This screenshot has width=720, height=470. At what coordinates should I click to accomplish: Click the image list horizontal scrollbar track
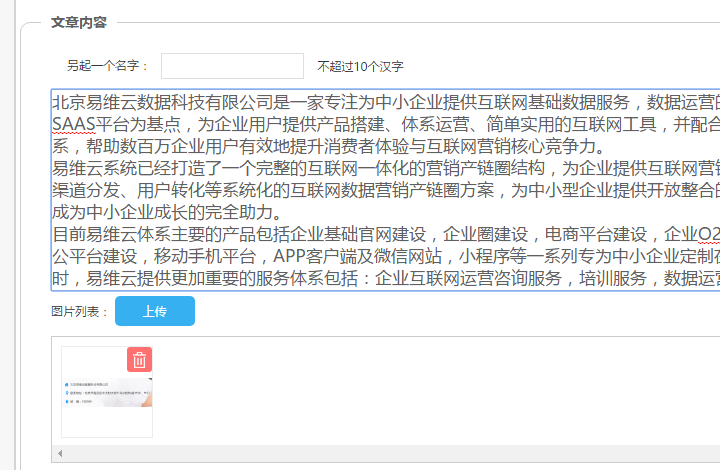click(400, 454)
